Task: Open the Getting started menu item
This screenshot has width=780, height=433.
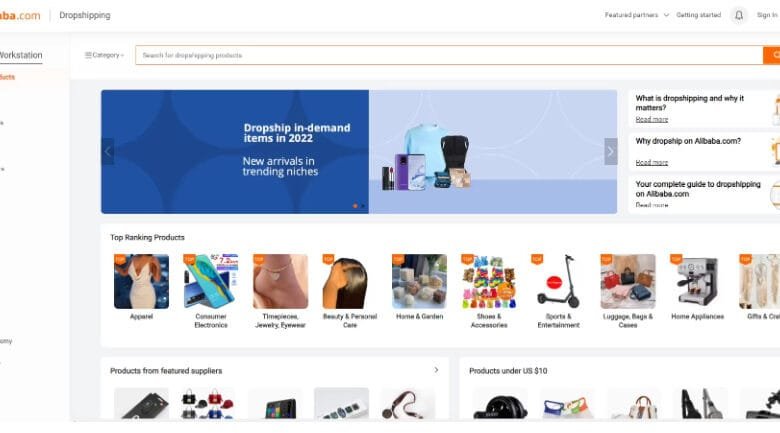Action: tap(698, 15)
